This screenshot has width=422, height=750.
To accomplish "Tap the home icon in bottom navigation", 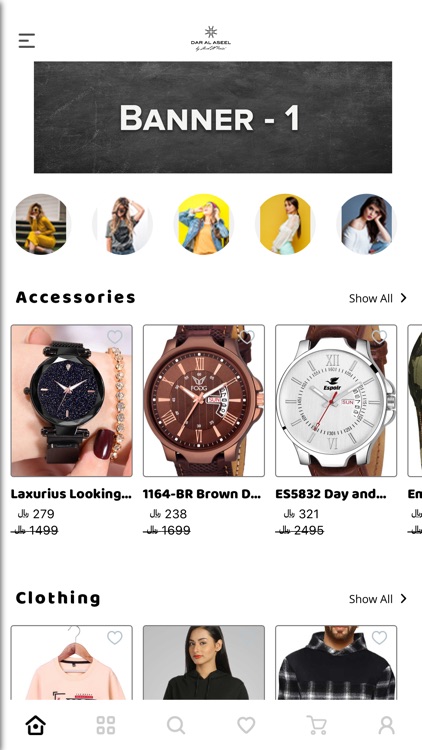I will 36,725.
